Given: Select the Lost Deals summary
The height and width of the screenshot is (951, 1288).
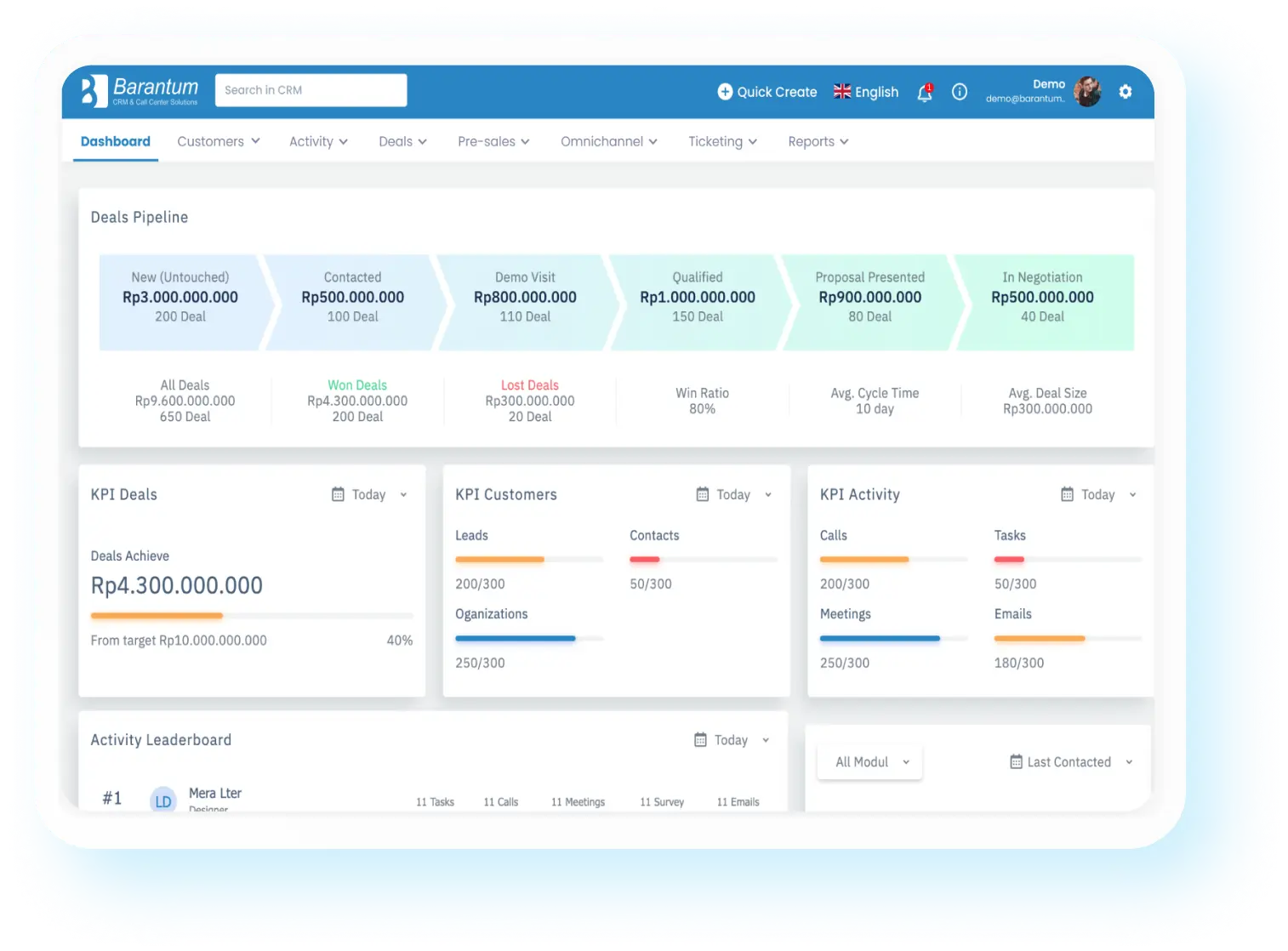Looking at the screenshot, I should (529, 400).
